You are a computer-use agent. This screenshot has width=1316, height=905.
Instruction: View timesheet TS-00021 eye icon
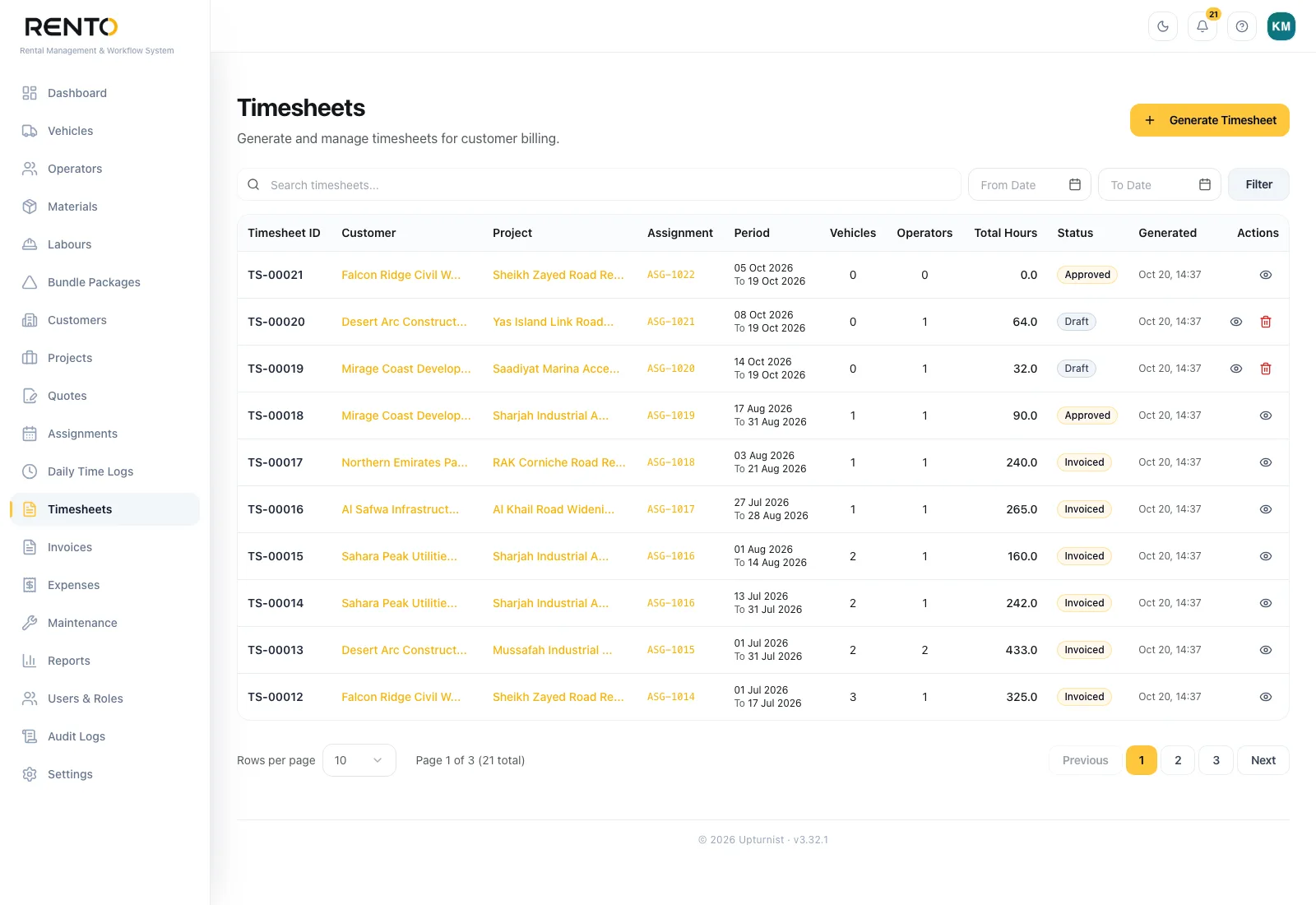tap(1266, 275)
